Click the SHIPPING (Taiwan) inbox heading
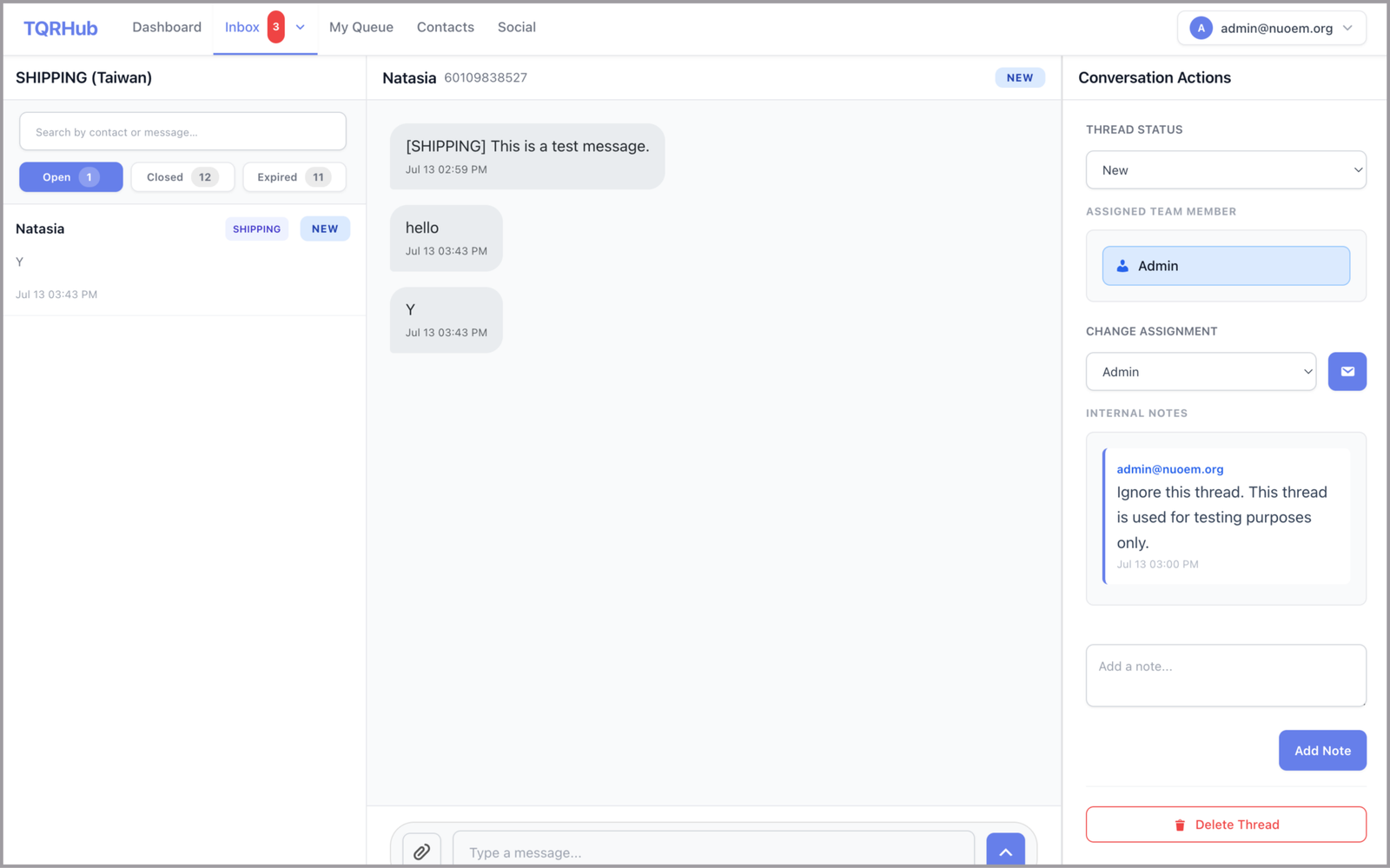The image size is (1390, 868). coord(83,77)
